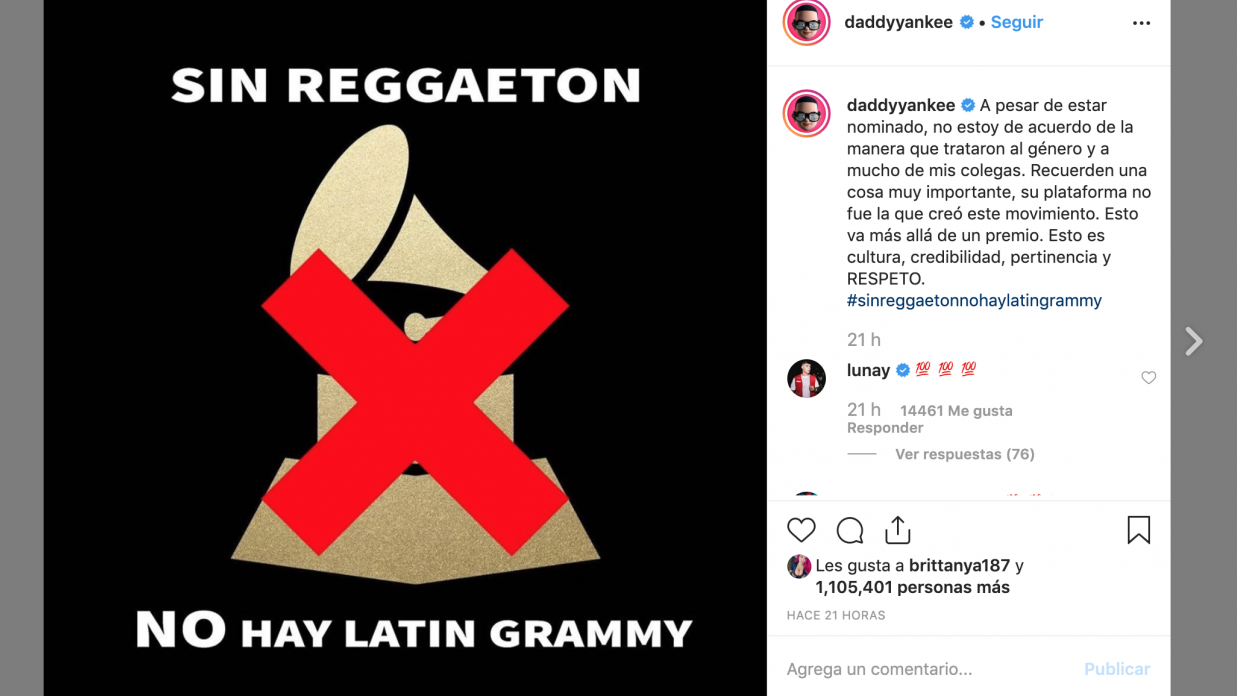Image resolution: width=1237 pixels, height=696 pixels.
Task: Follow the account with Seguir
Action: pyautogui.click(x=1017, y=22)
